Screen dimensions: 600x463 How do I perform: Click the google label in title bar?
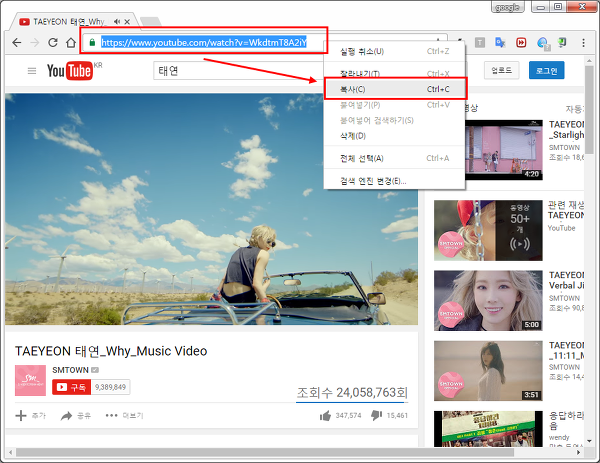(x=507, y=7)
